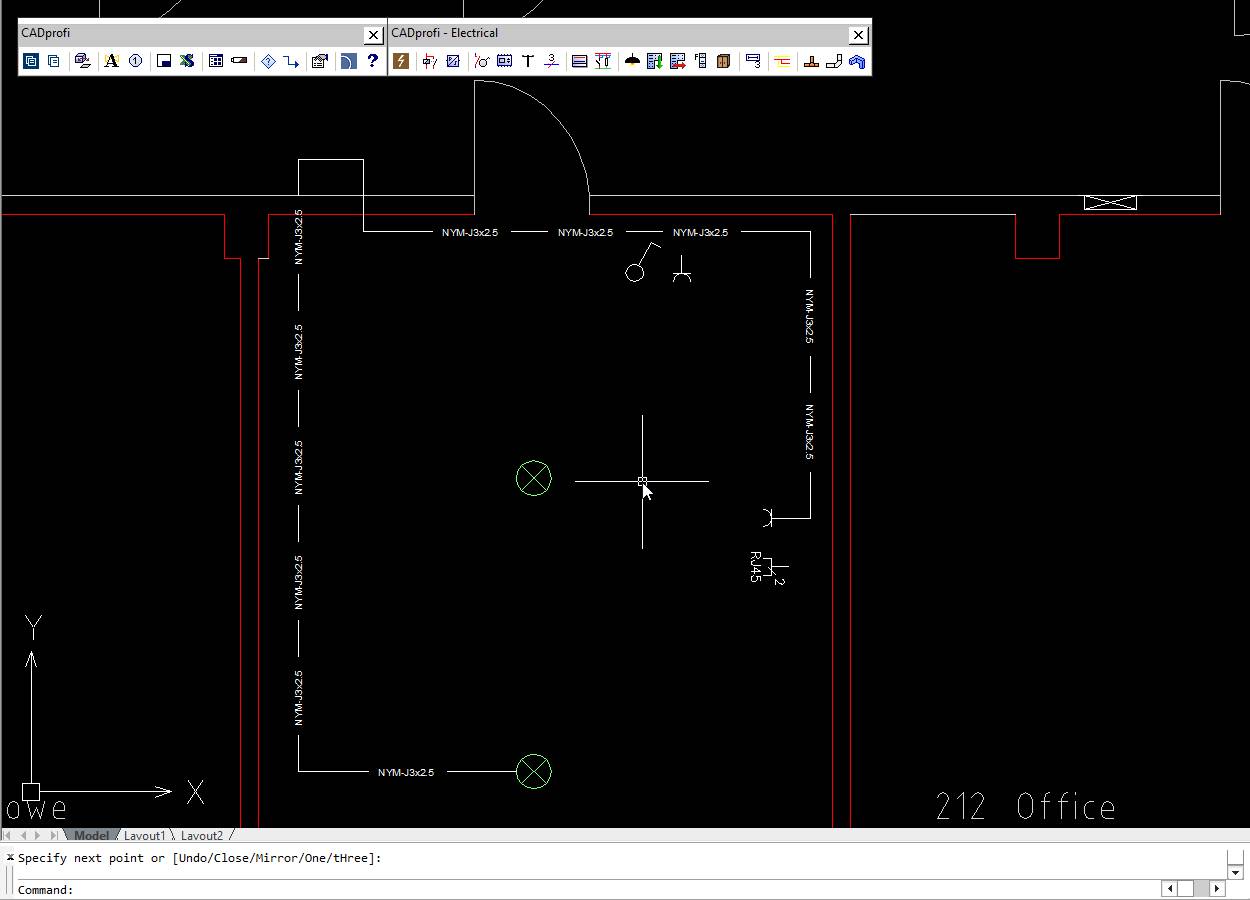
Task: Open the numbering tool (circled 1 icon)
Action: pos(136,61)
